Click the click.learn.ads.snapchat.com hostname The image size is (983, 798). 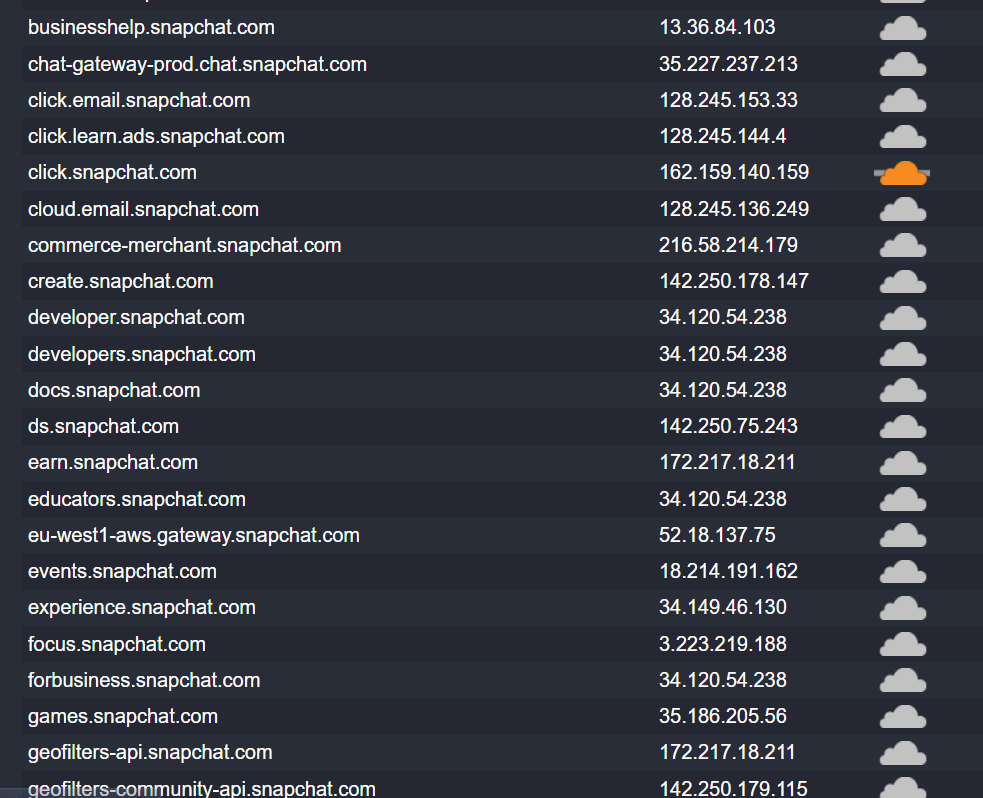(x=156, y=137)
